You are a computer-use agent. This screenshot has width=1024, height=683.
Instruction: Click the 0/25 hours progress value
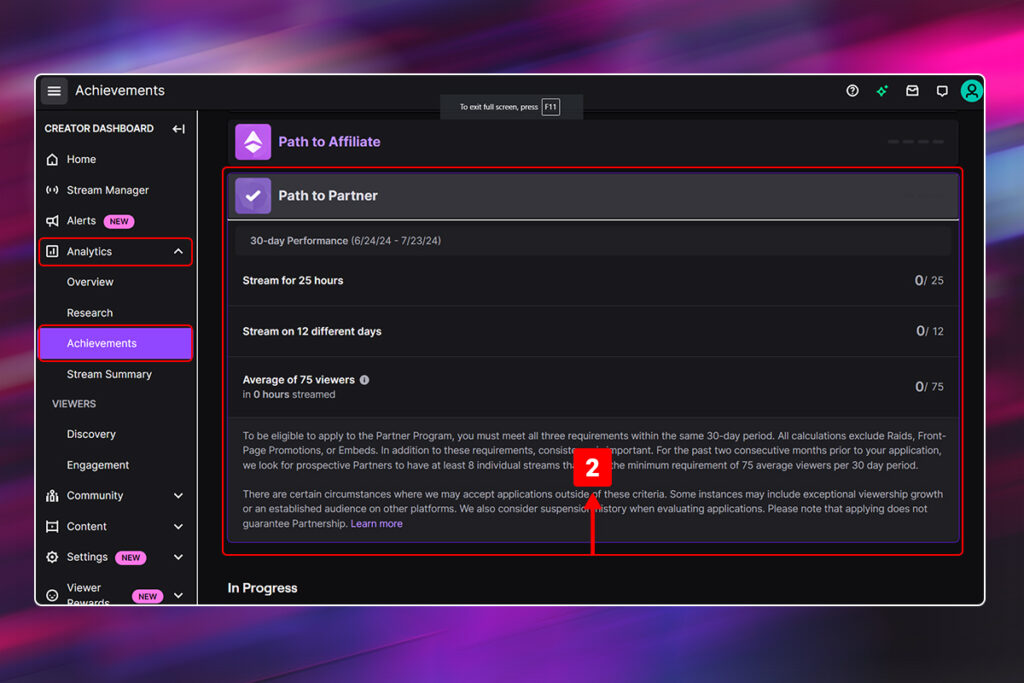pyautogui.click(x=929, y=281)
